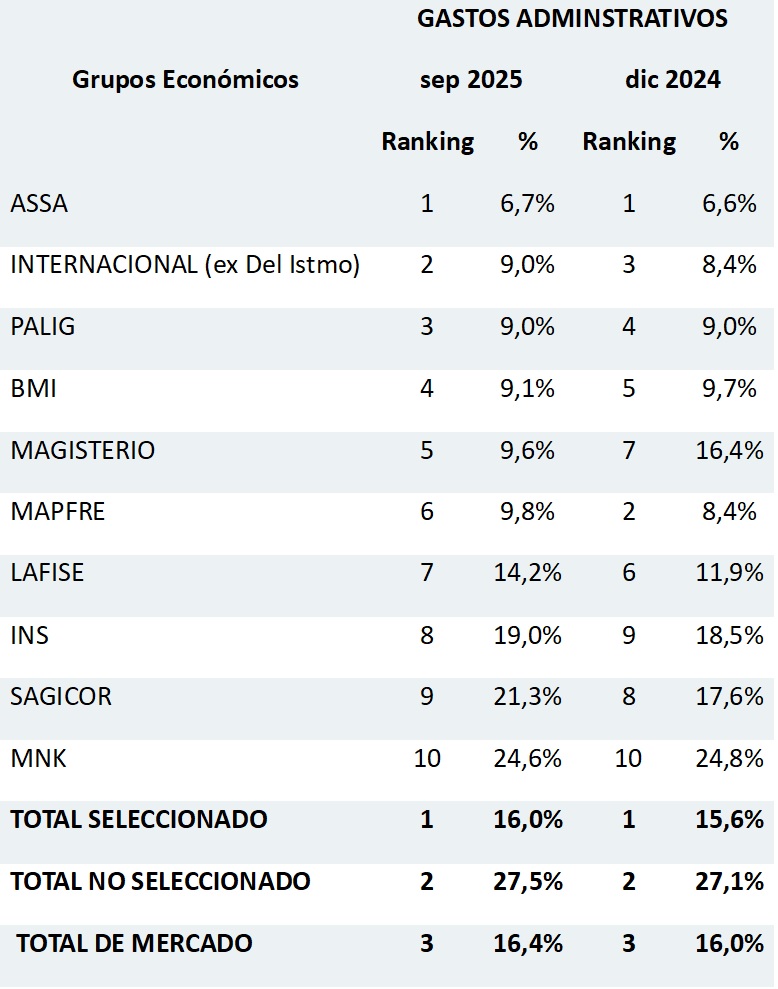Screen dimensions: 778x989
Task: Select the TOTAL DE MERCADO label
Action: [x=134, y=943]
